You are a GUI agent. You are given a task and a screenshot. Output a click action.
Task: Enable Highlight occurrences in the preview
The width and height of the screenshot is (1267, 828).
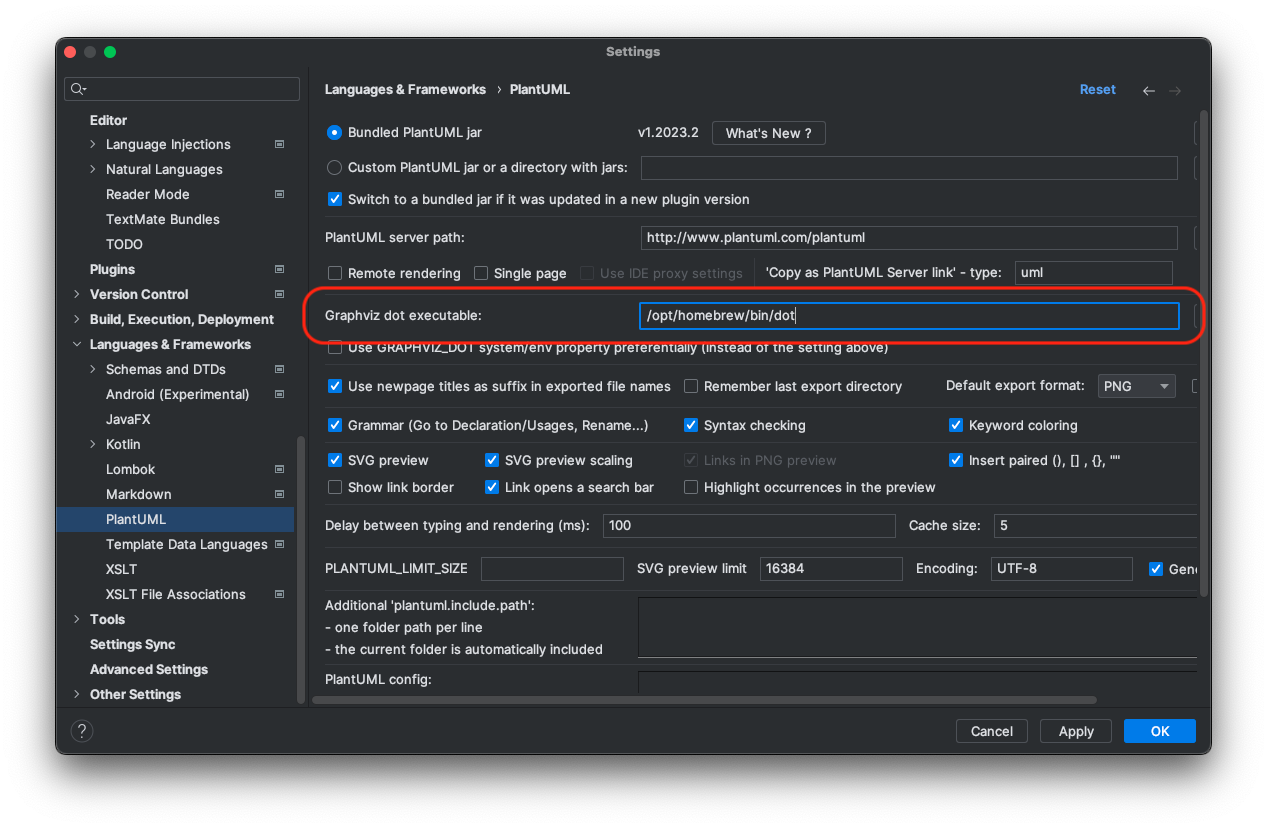tap(691, 487)
